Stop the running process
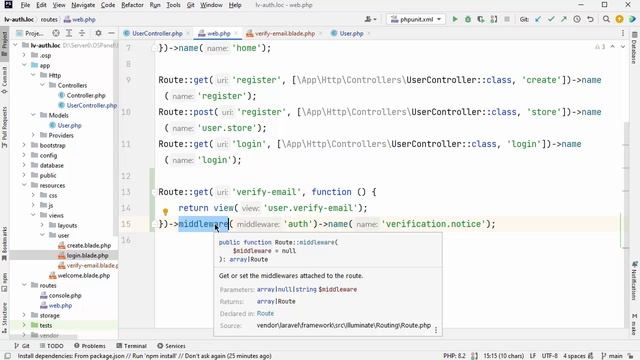The image size is (640, 360). [x=507, y=19]
